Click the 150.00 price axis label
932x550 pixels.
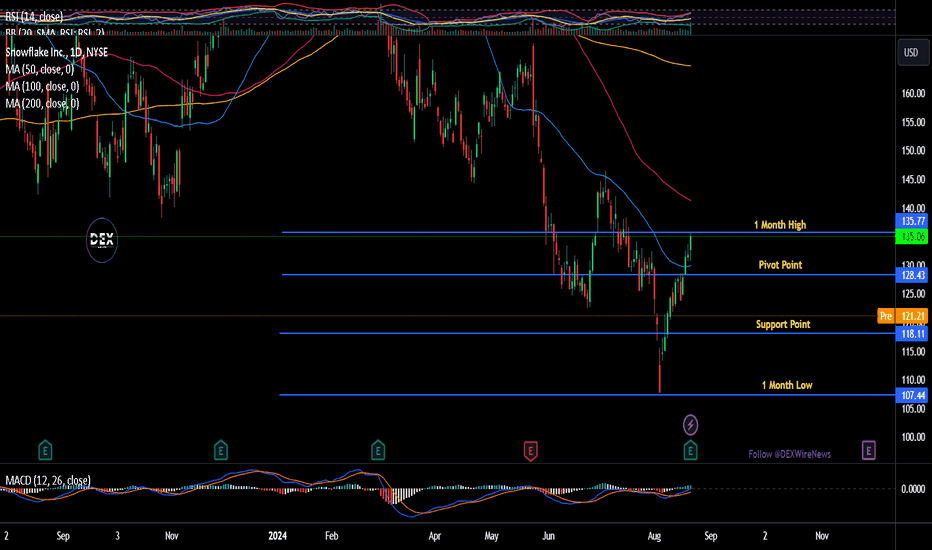[913, 150]
